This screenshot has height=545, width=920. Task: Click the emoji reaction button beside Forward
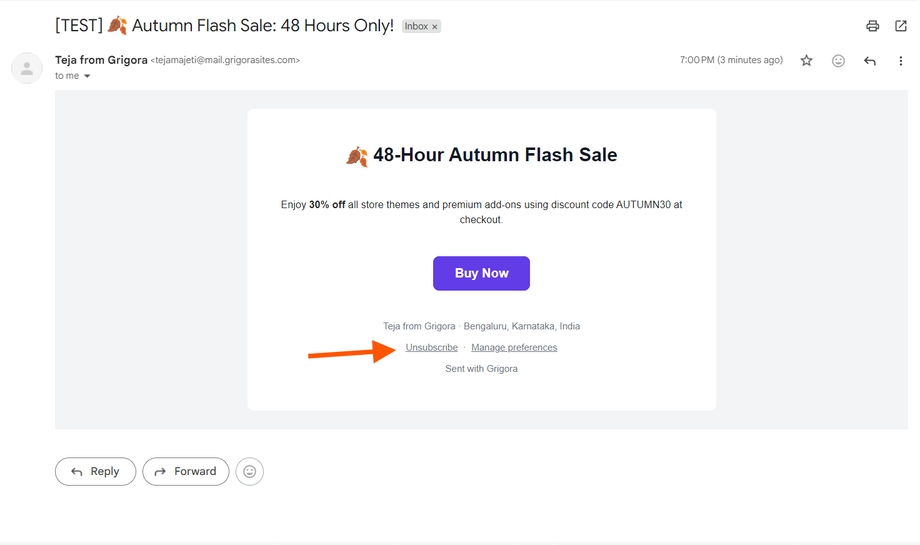coord(249,472)
